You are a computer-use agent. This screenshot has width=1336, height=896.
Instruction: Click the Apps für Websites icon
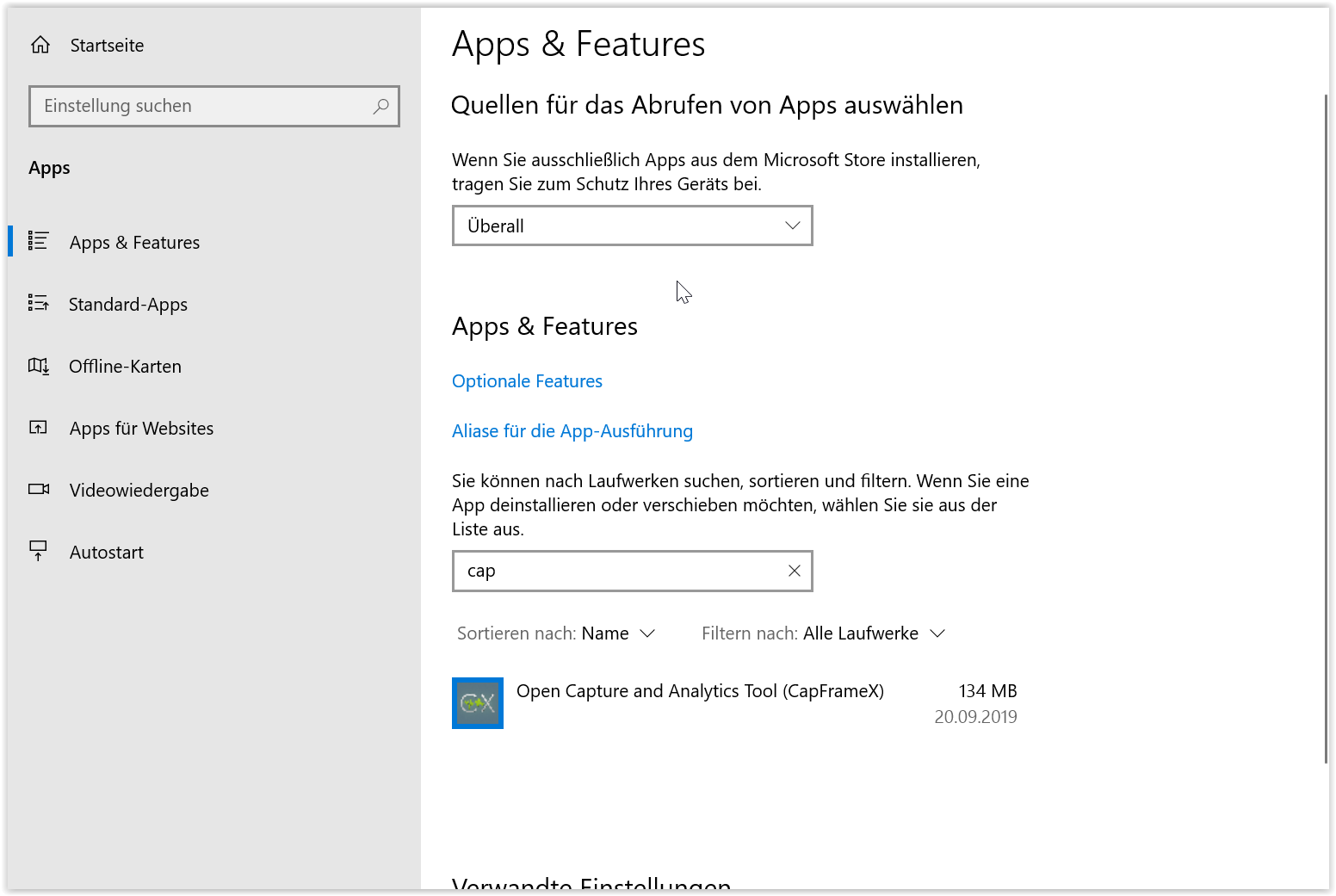point(39,428)
